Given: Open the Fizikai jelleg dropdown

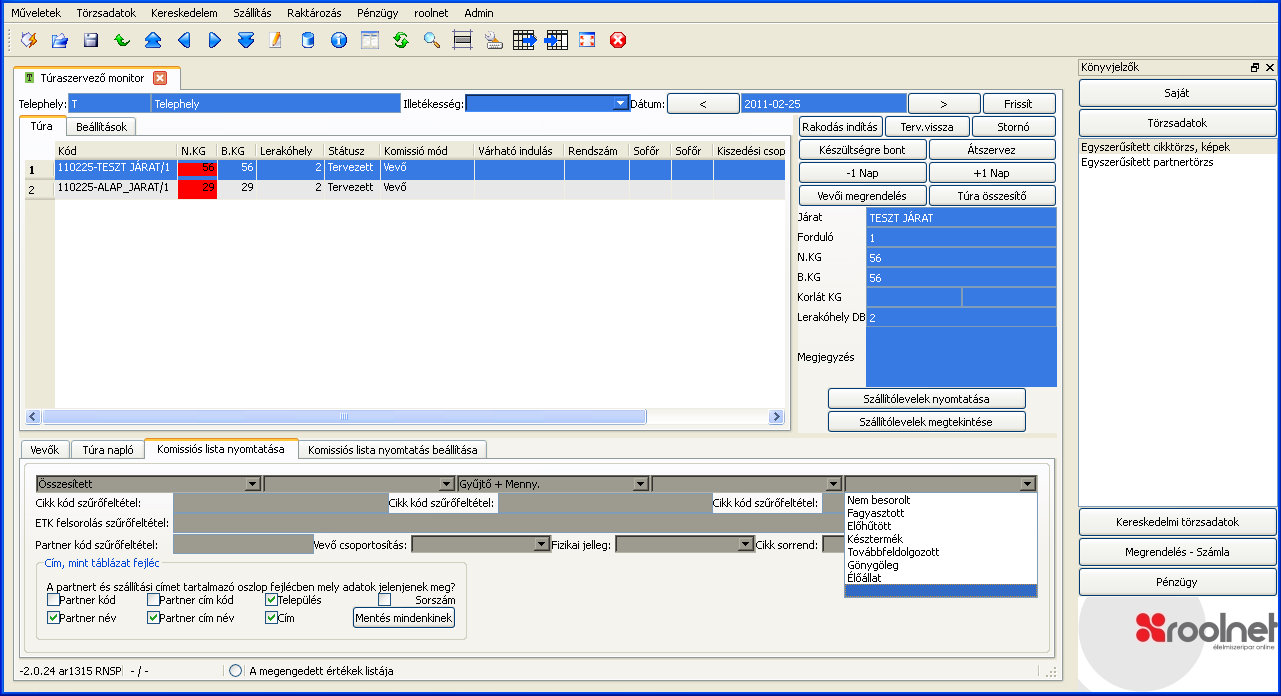Looking at the screenshot, I should tap(745, 545).
